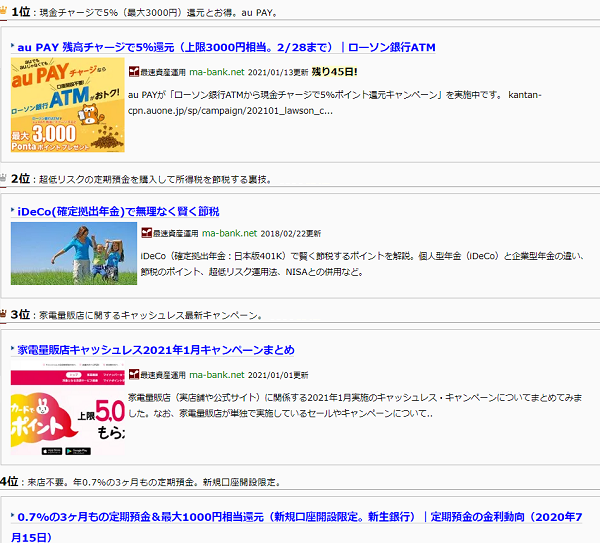Open the iDeCo(確定拠出年金)で無理なく賢く節税 link
600x543 pixels.
(118, 212)
